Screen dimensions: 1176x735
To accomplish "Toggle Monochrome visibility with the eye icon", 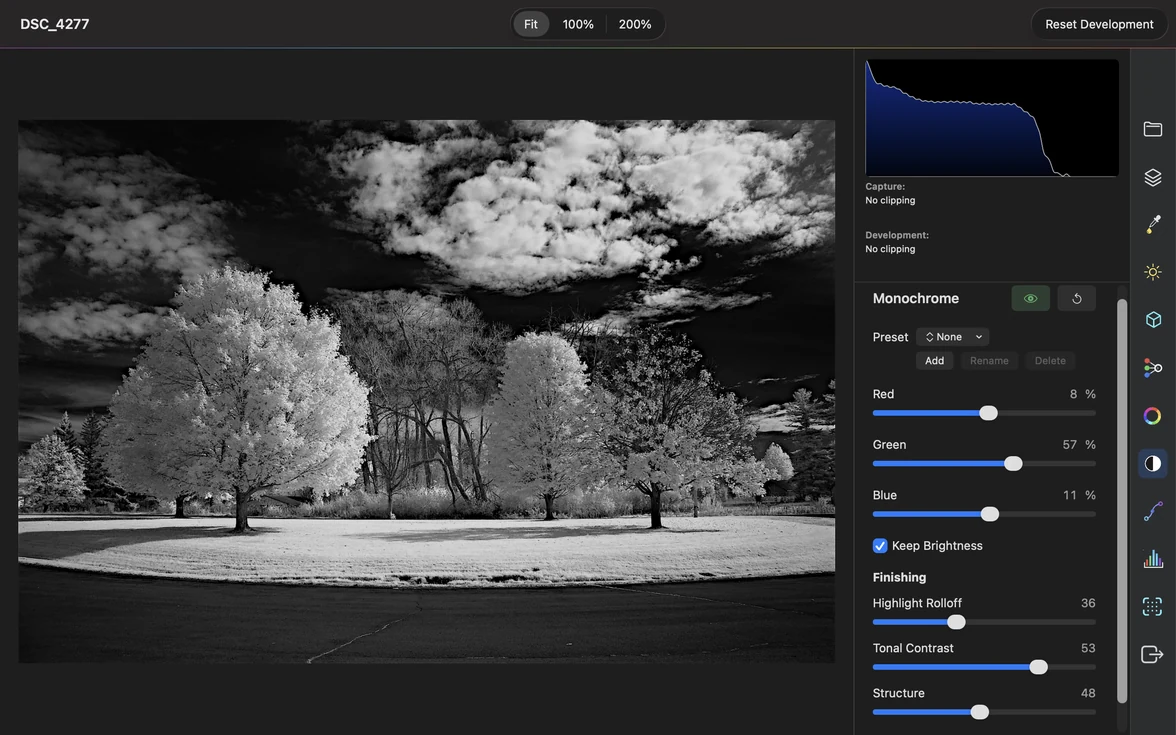I will click(x=1030, y=298).
